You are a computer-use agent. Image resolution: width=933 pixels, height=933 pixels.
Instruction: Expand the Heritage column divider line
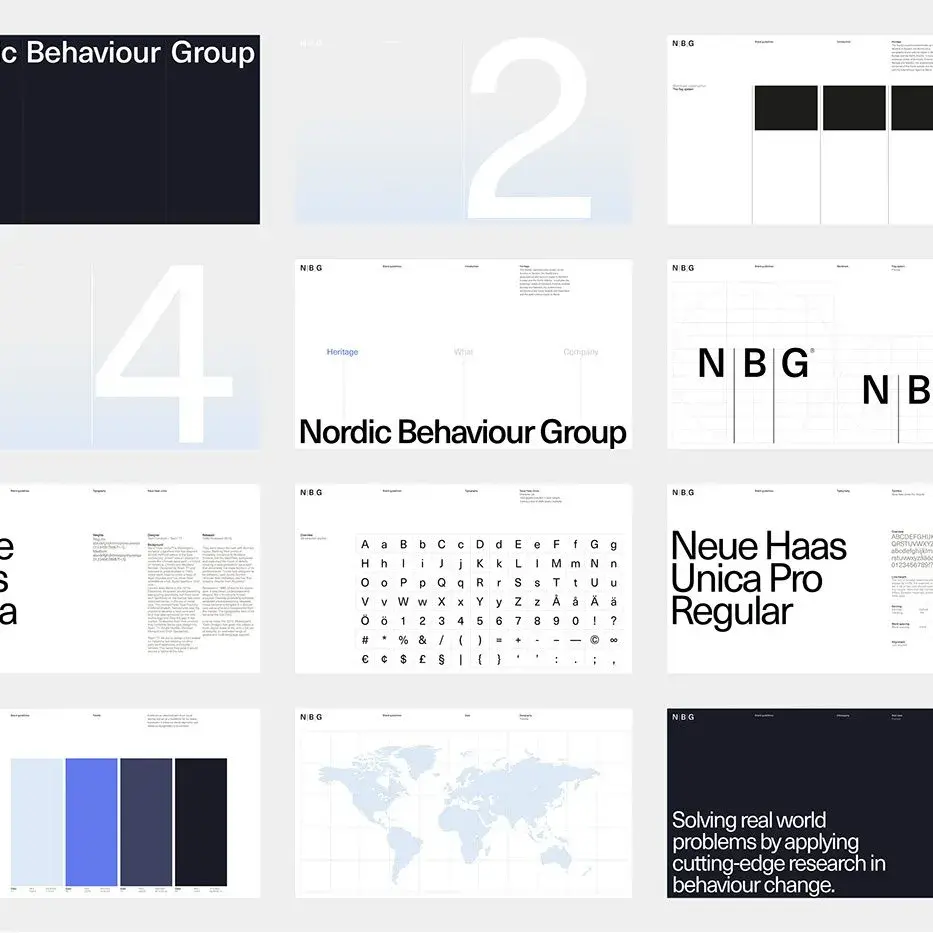point(344,390)
